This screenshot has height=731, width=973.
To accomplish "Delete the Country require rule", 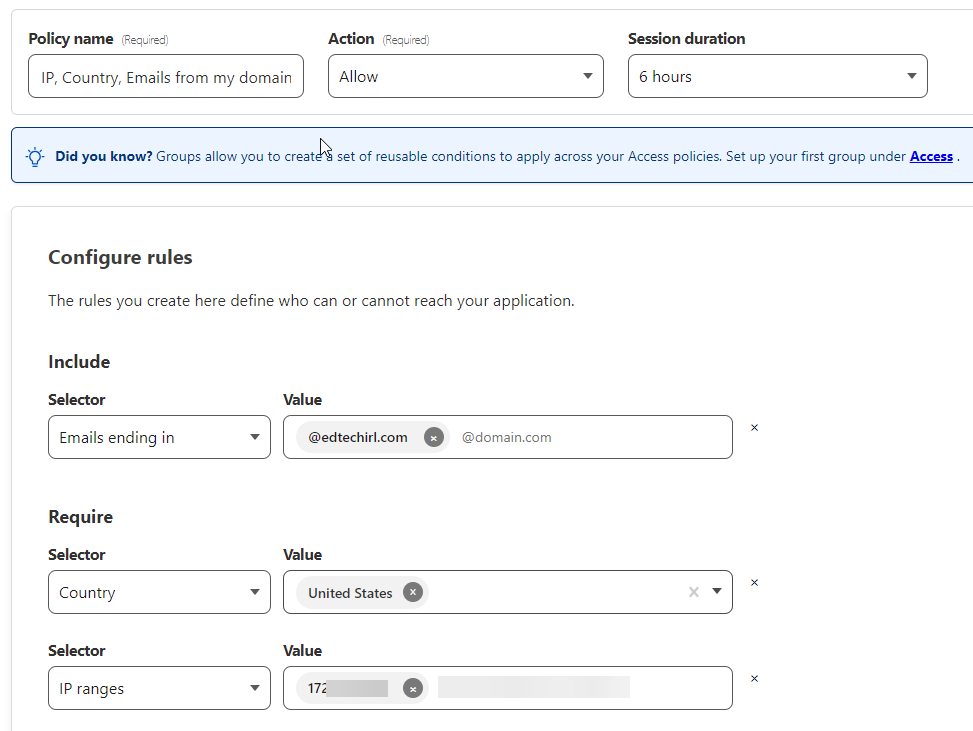I will point(754,582).
